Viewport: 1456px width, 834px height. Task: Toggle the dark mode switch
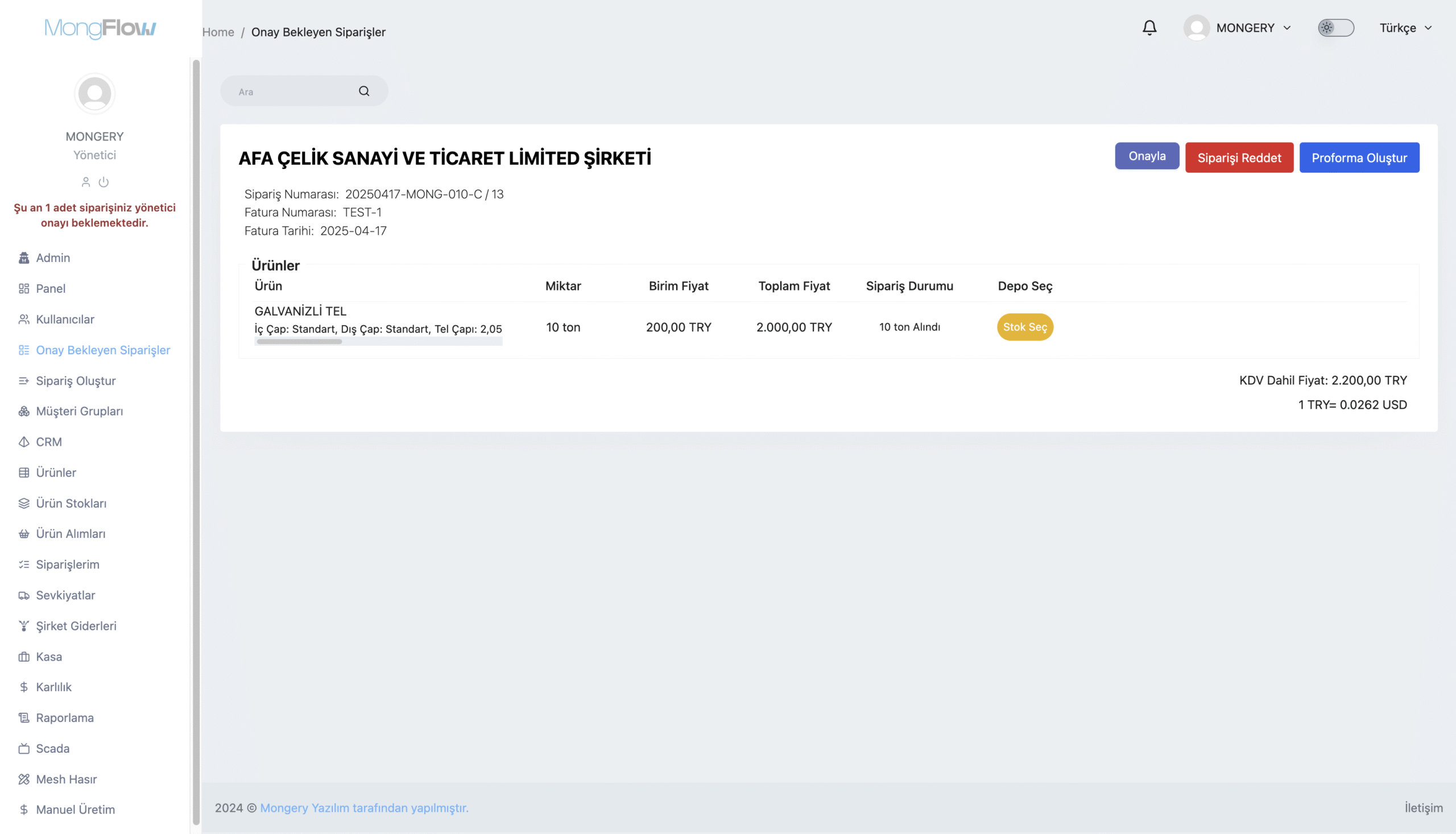coord(1335,27)
